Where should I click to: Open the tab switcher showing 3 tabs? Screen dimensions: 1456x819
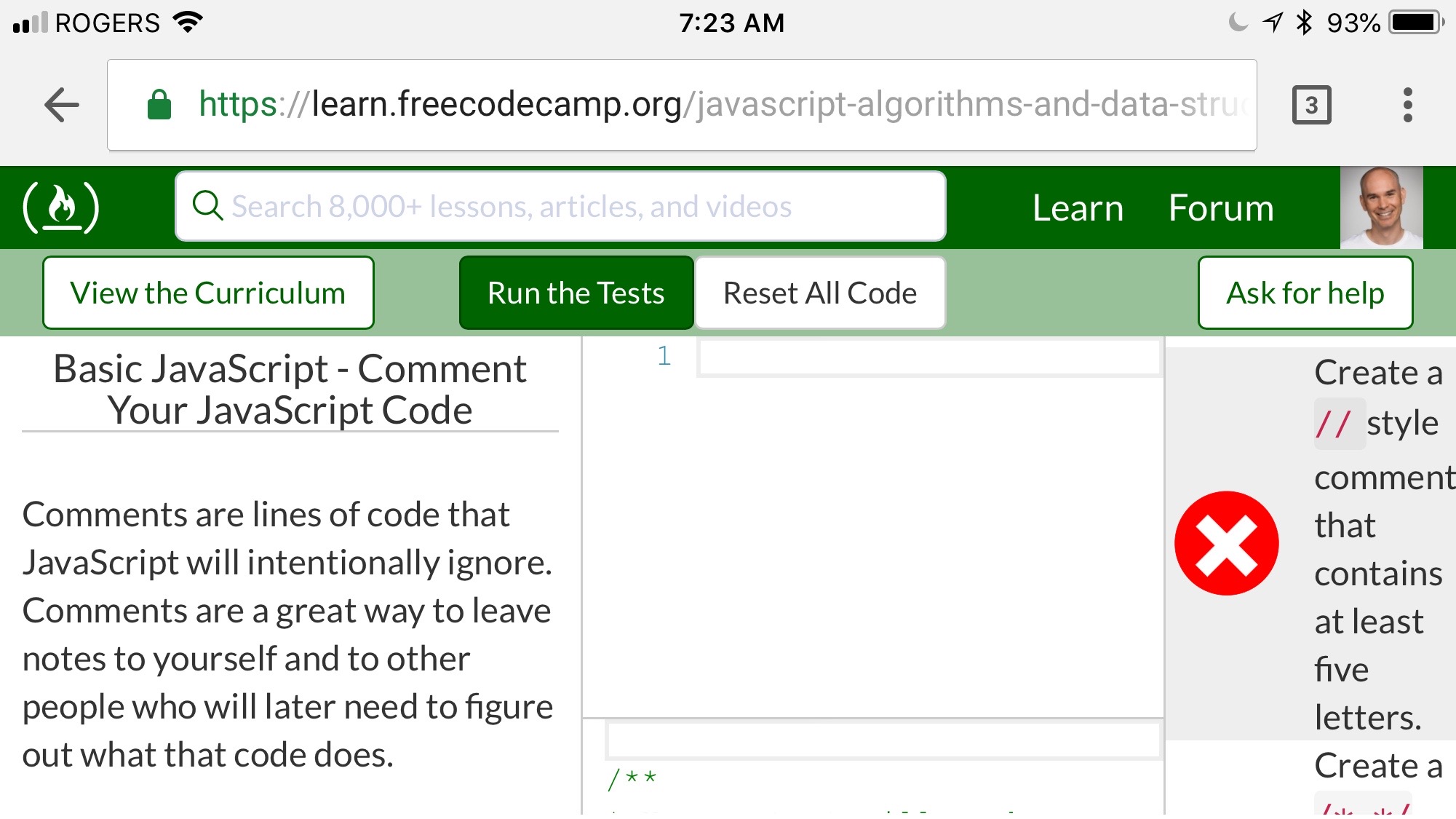pyautogui.click(x=1312, y=103)
